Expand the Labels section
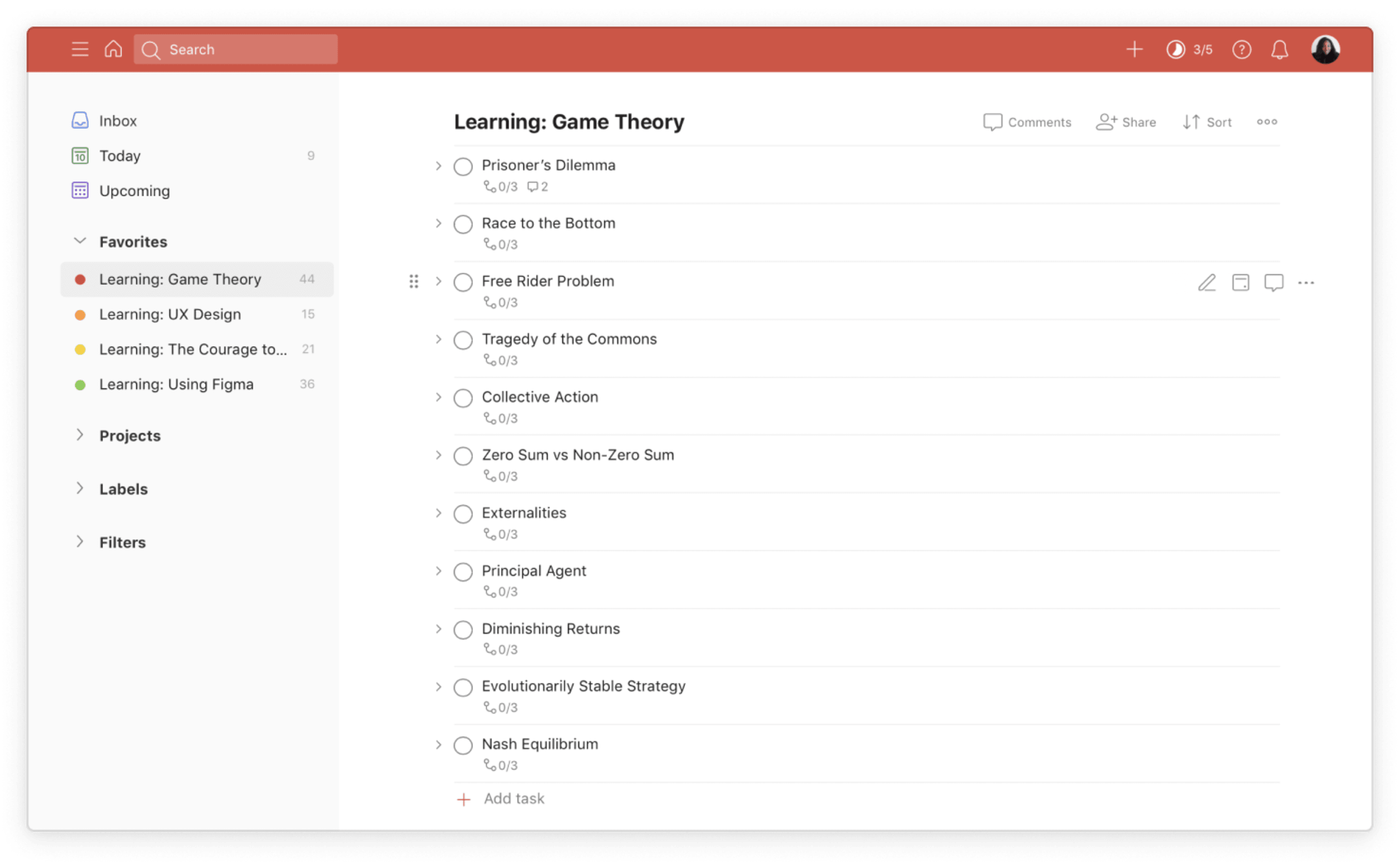 point(80,488)
